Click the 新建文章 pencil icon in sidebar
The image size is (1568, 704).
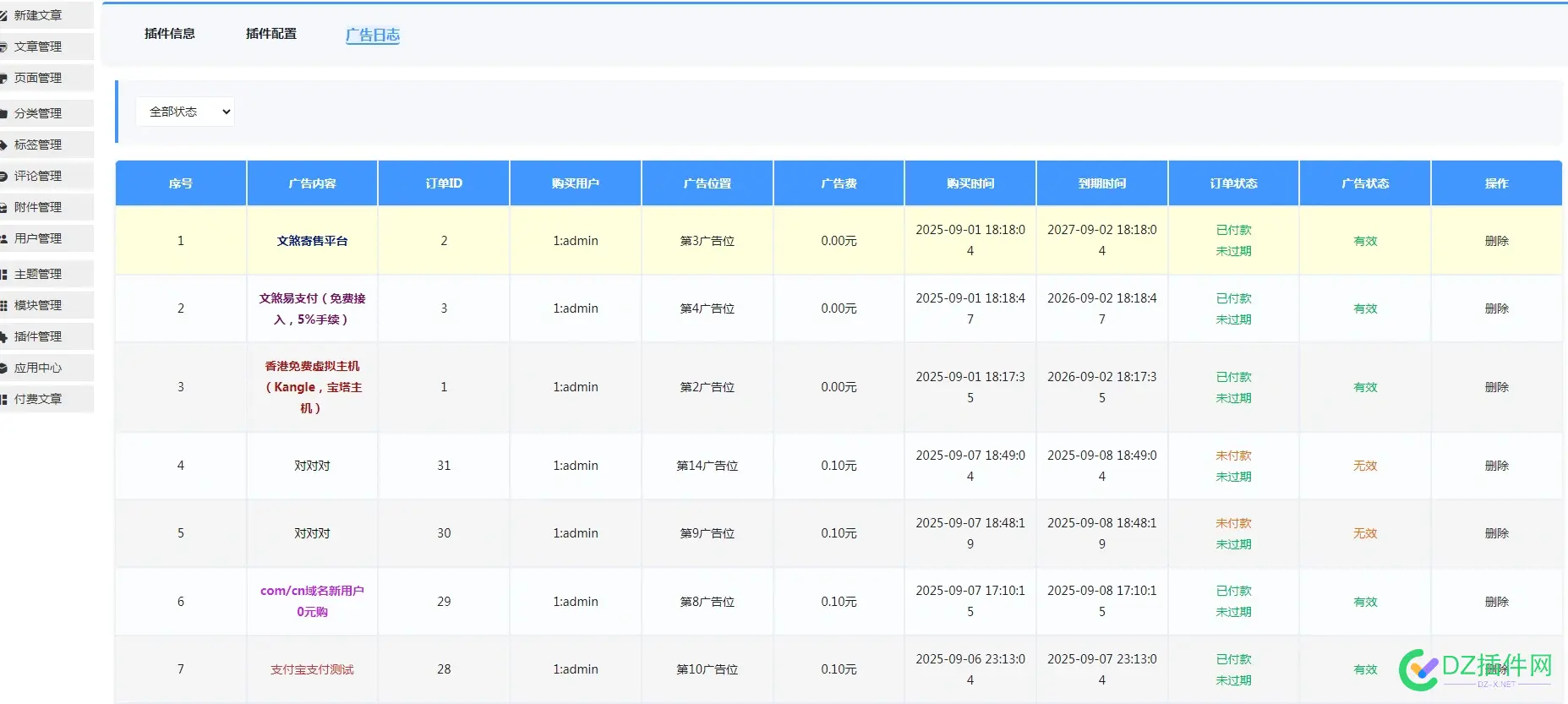point(4,15)
